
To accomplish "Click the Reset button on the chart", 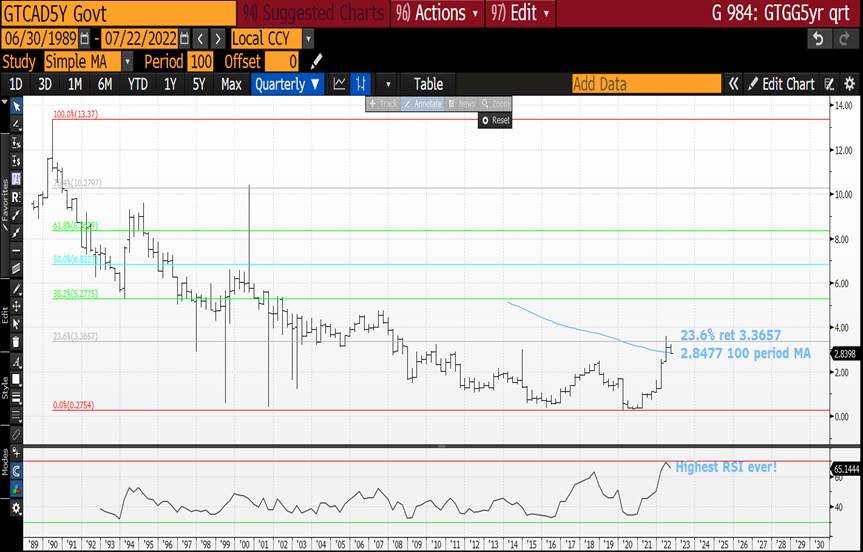I will coord(495,120).
